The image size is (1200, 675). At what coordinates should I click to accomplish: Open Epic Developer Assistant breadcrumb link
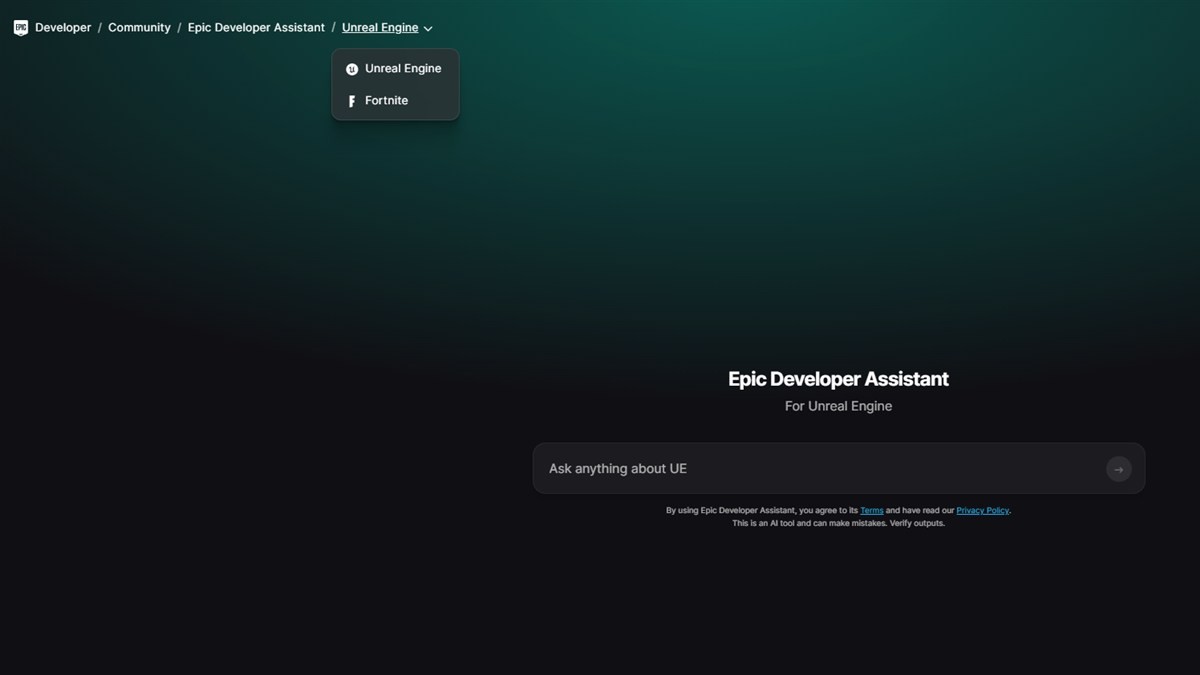click(256, 28)
